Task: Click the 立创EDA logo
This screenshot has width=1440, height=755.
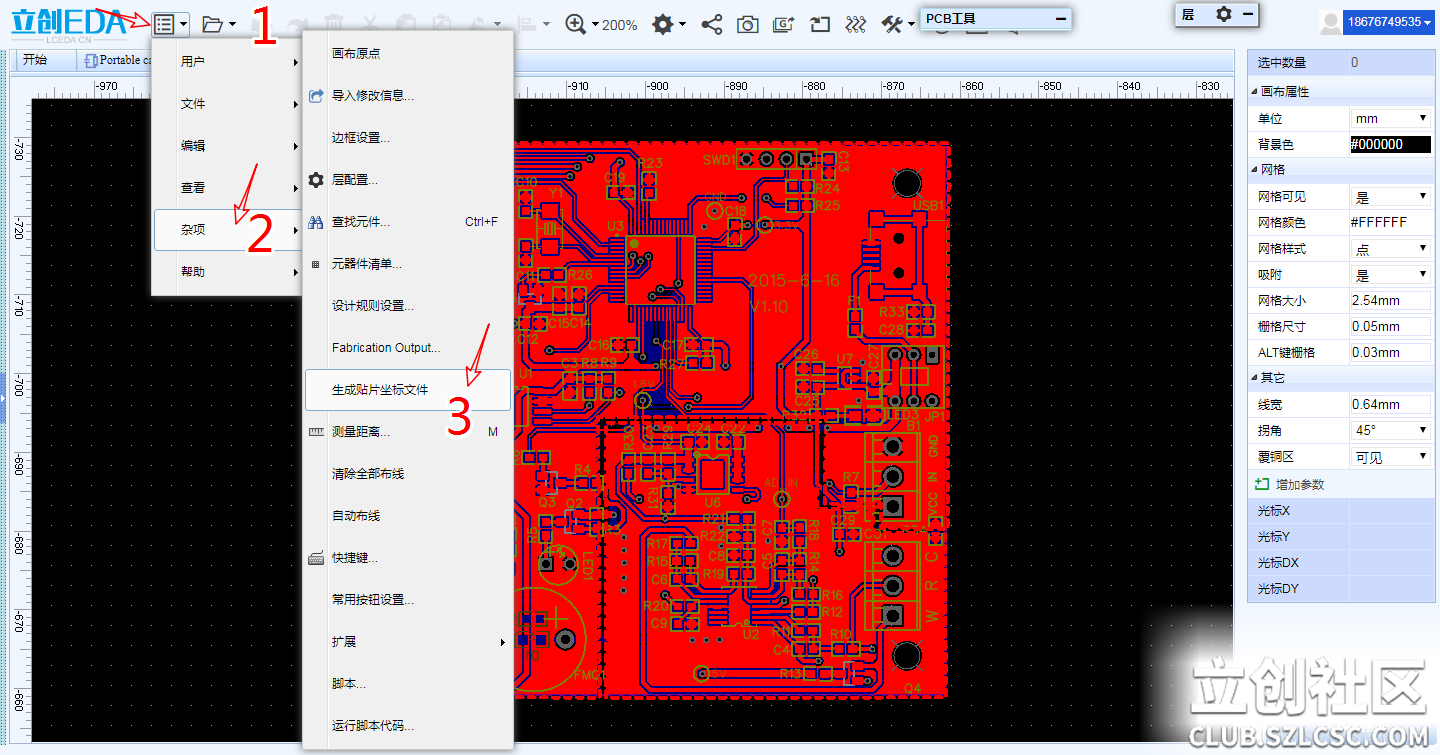Action: click(x=70, y=24)
